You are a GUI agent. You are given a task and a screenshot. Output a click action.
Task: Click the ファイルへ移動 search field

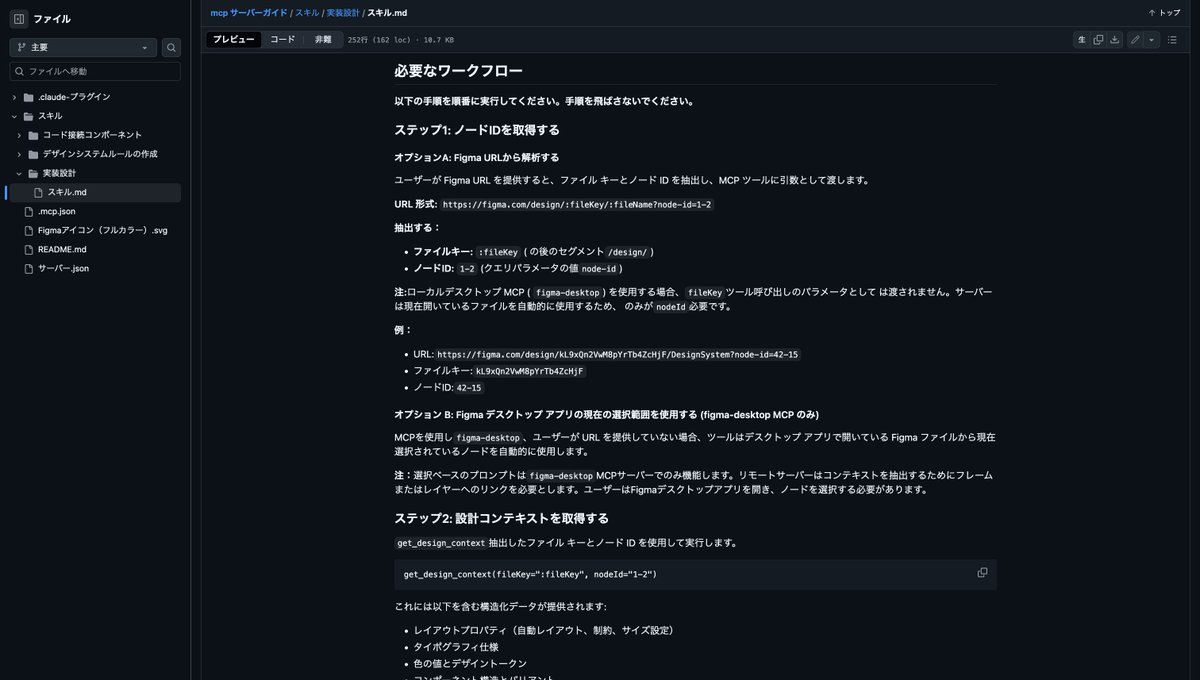point(95,70)
